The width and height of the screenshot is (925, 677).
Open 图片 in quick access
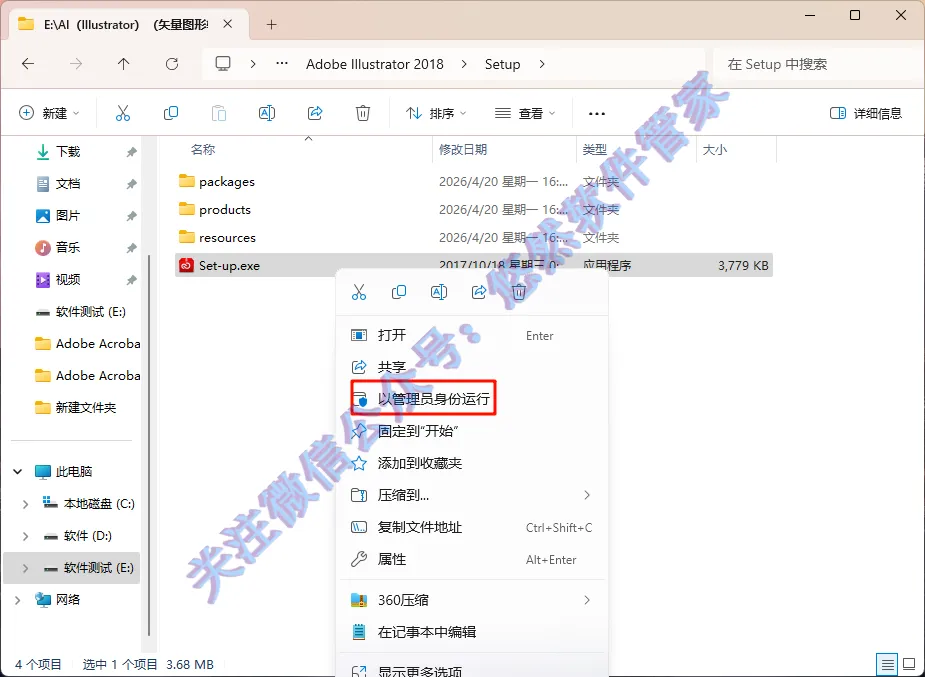pos(68,215)
